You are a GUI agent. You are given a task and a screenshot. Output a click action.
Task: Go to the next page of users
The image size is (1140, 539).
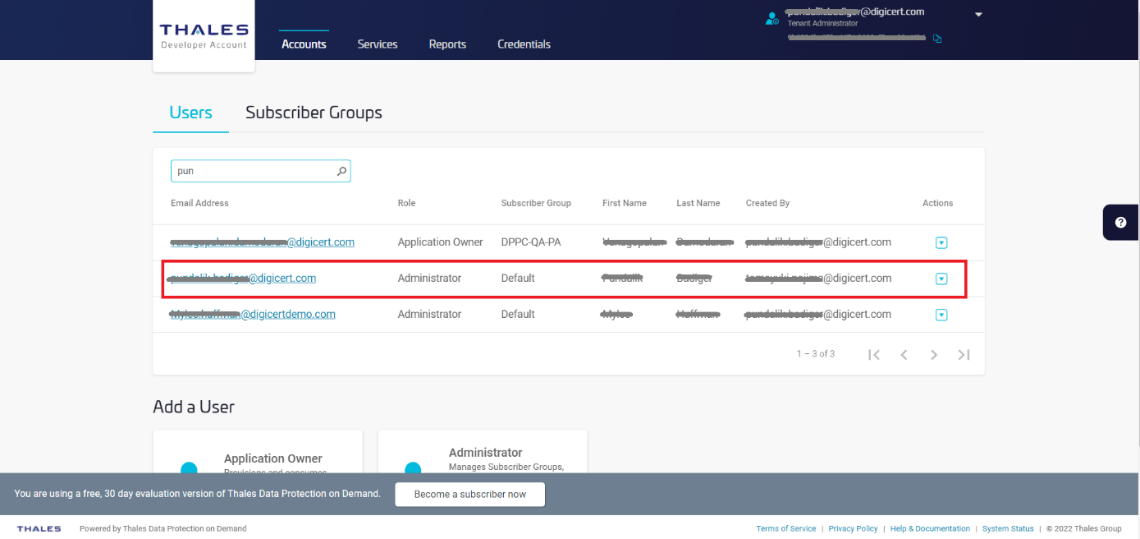click(x=934, y=354)
